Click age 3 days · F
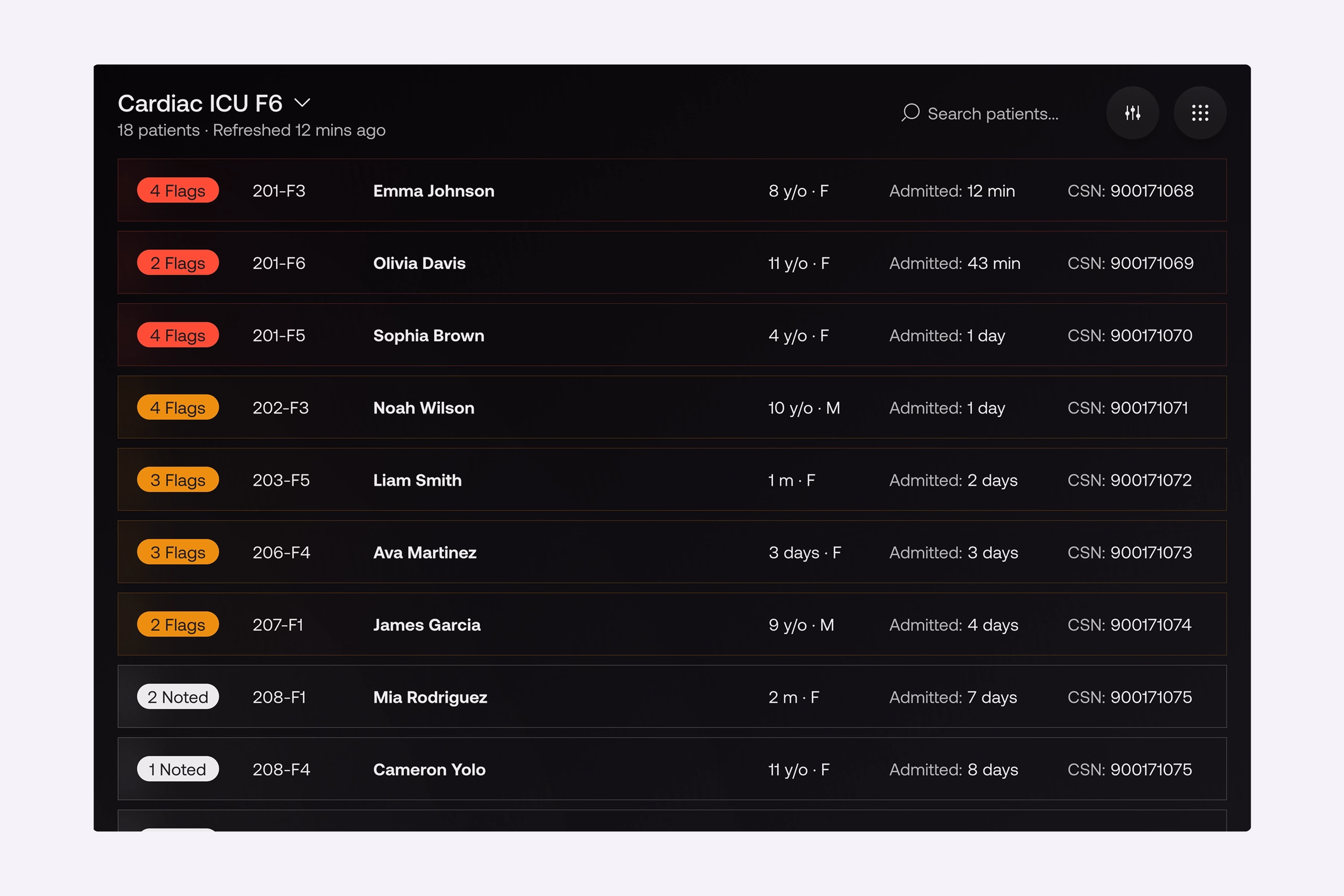This screenshot has width=1344, height=896. 805,553
